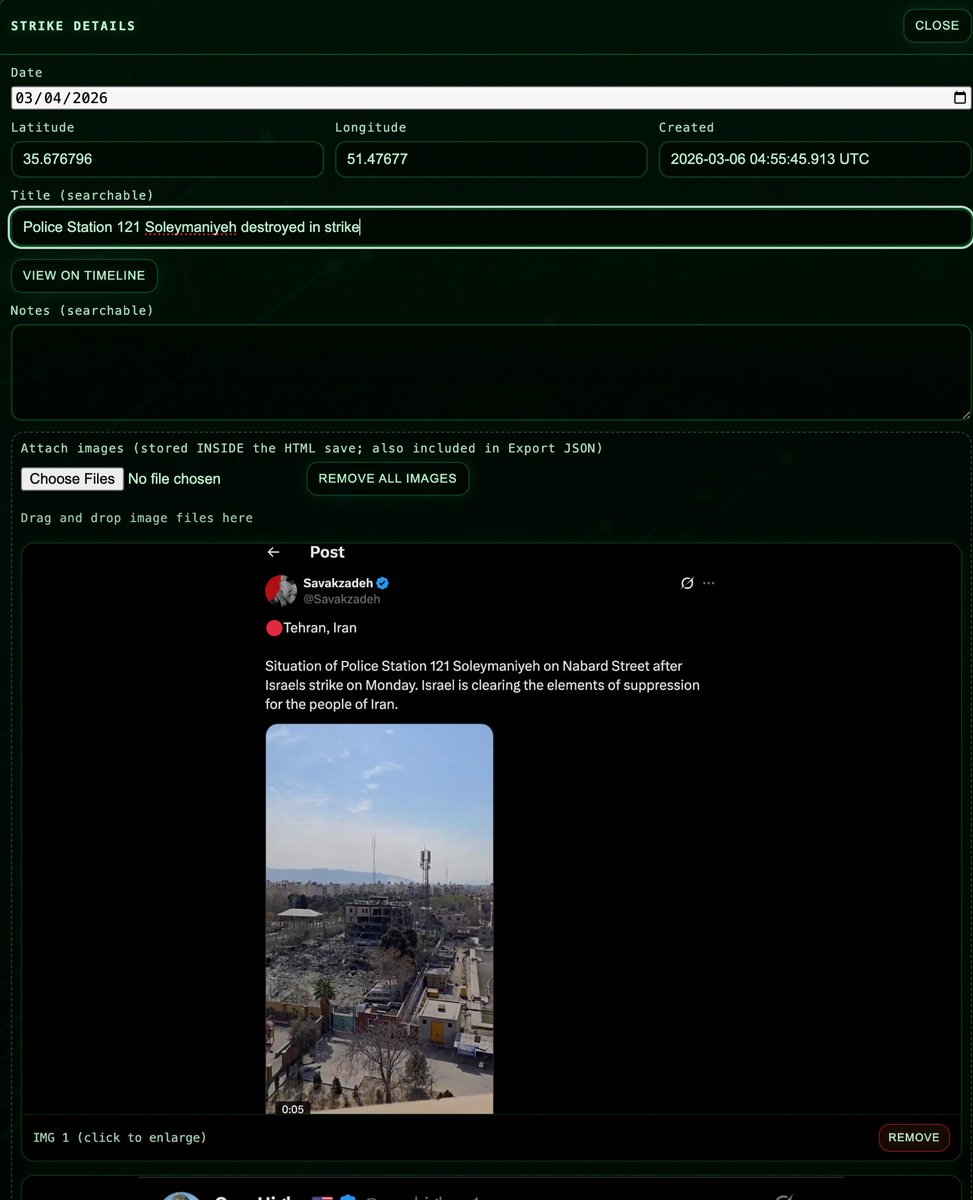Open the date picker calendar icon
Image resolution: width=973 pixels, height=1200 pixels.
coord(959,97)
